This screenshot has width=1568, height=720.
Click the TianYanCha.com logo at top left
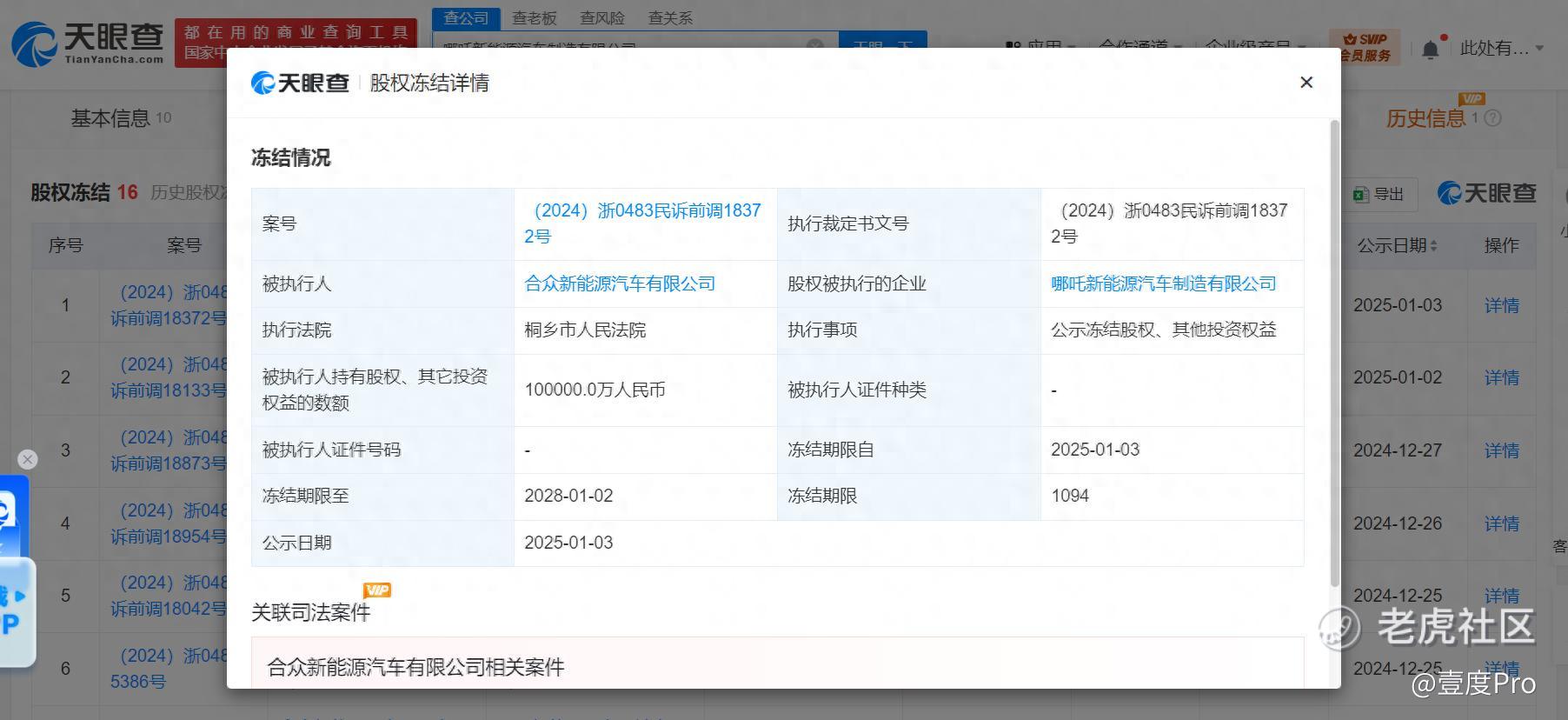88,43
